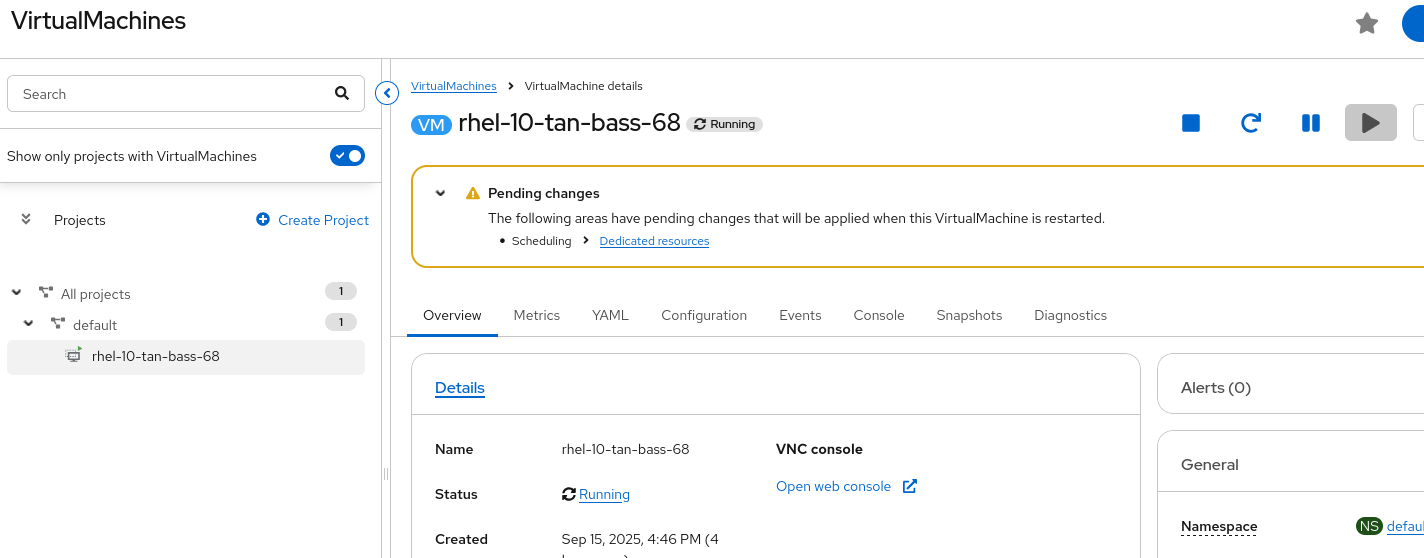Screen dimensions: 1424x558
Task: Open the Snapshots tab
Action: click(x=968, y=315)
